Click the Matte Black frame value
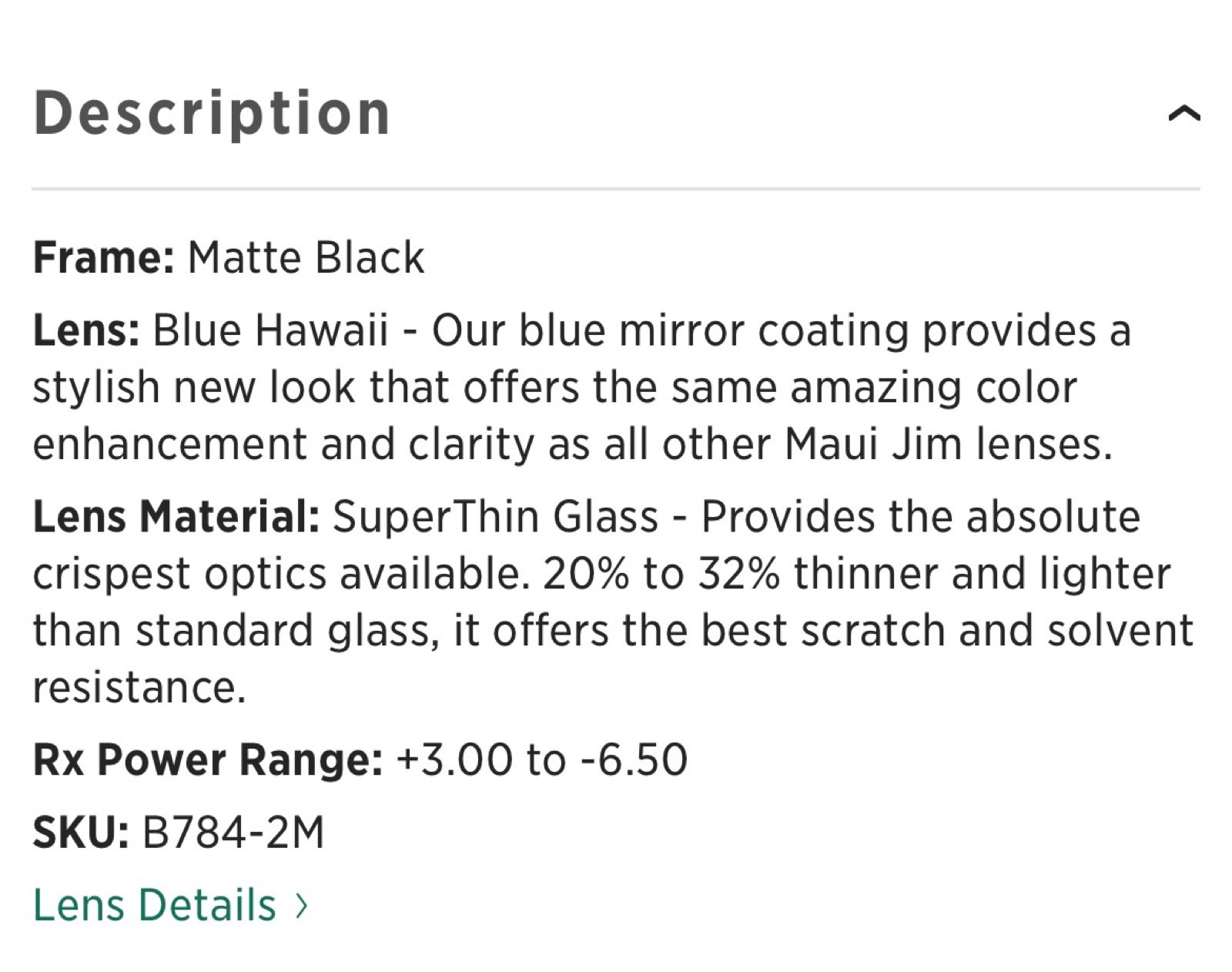Viewport: 1232px width, 972px height. [306, 257]
